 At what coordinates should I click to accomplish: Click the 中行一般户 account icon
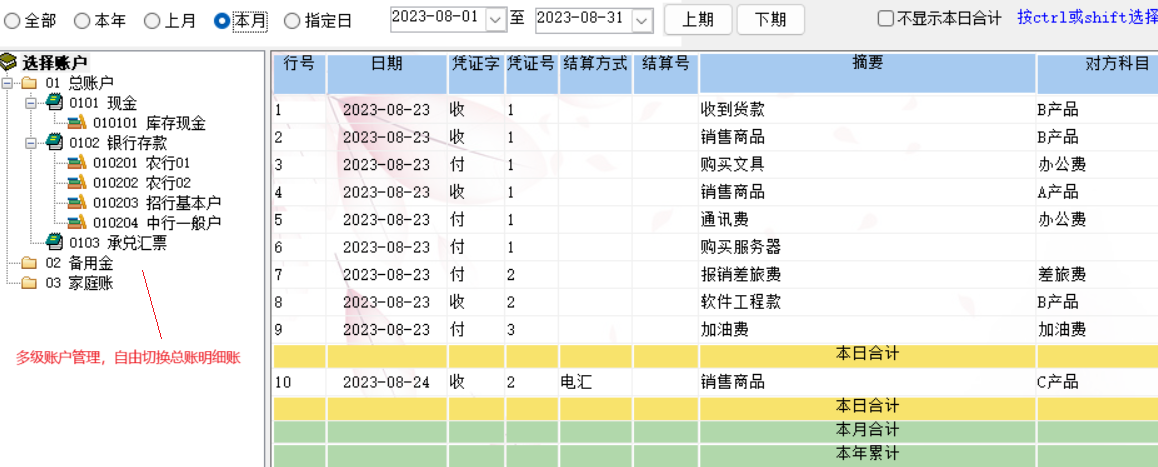tap(78, 222)
